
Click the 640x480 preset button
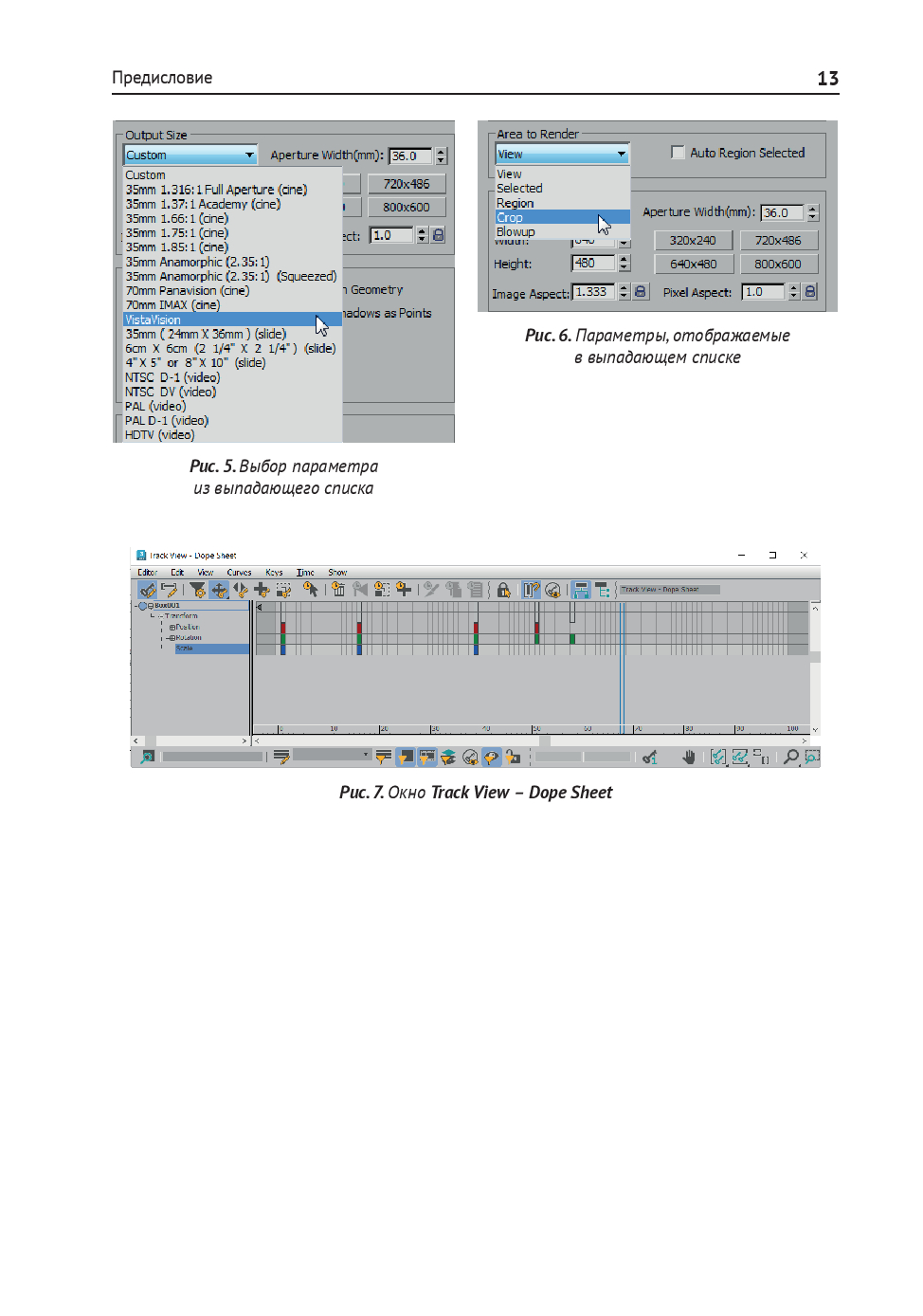click(x=693, y=265)
